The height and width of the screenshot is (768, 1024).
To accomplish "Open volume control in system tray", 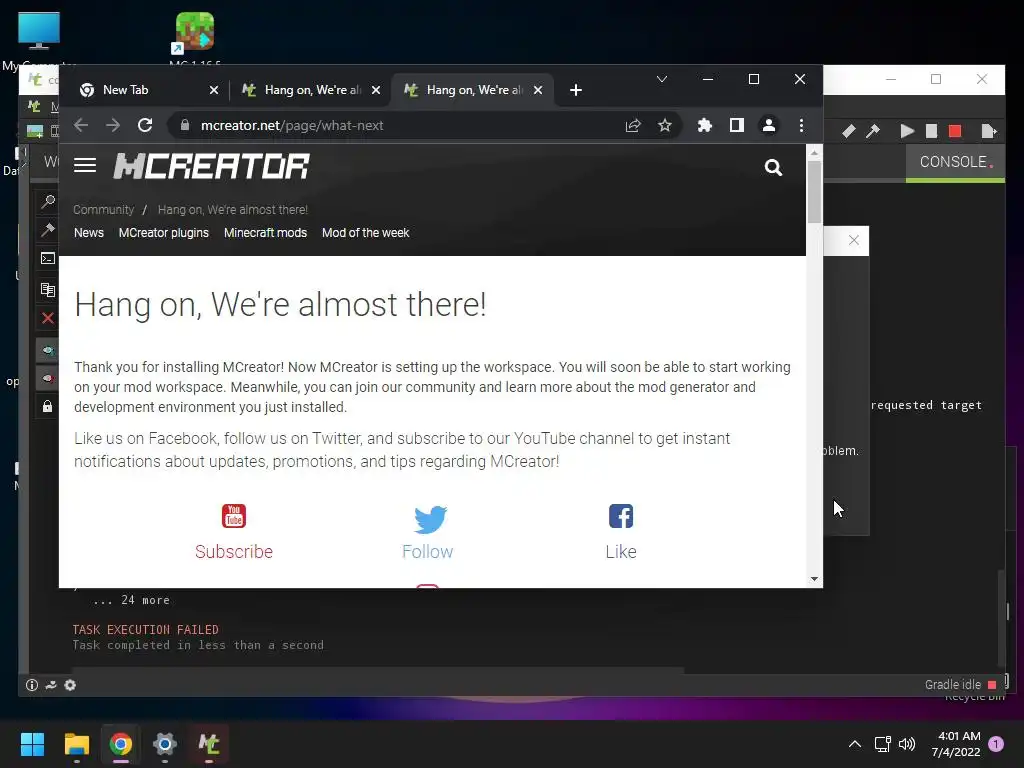I will (907, 744).
